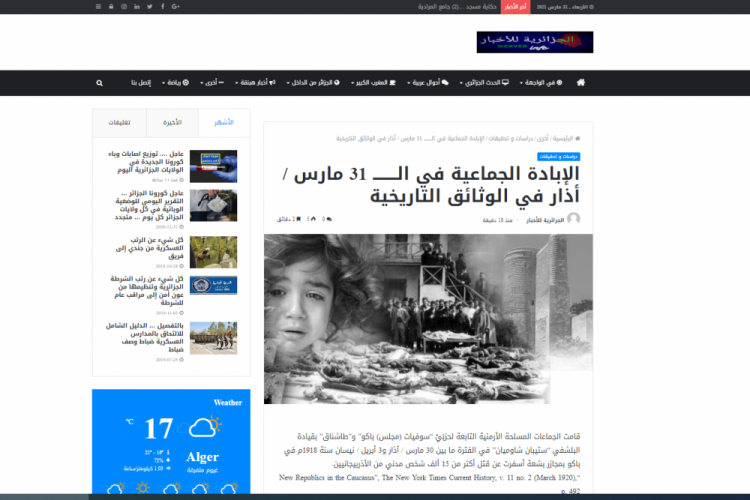Open the Instagram icon in the top bar
Viewport: 750px width, 500px height.
tap(124, 6)
